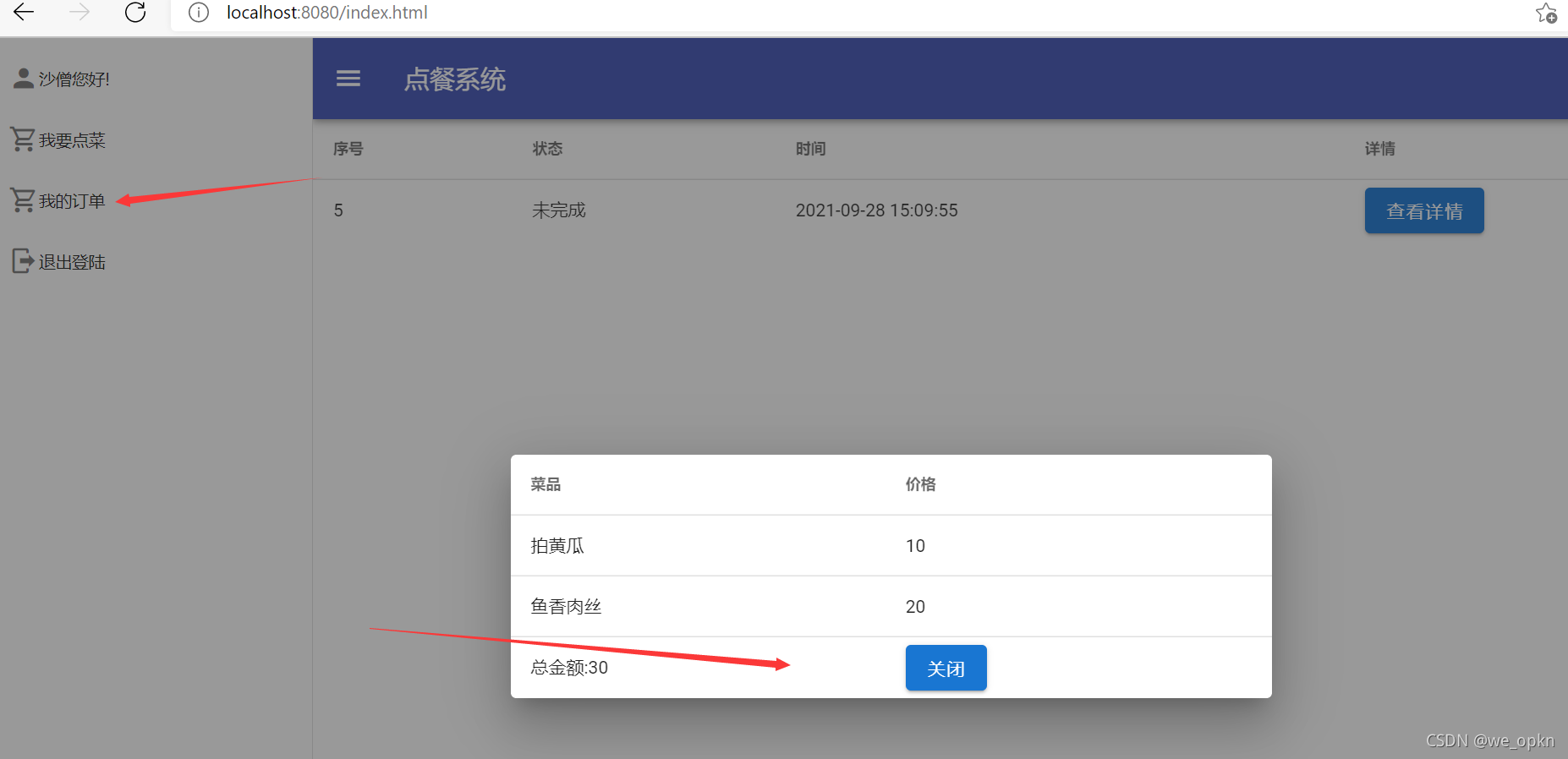Reload the page with the refresh icon
Screen dimensions: 1568x759
[x=135, y=12]
